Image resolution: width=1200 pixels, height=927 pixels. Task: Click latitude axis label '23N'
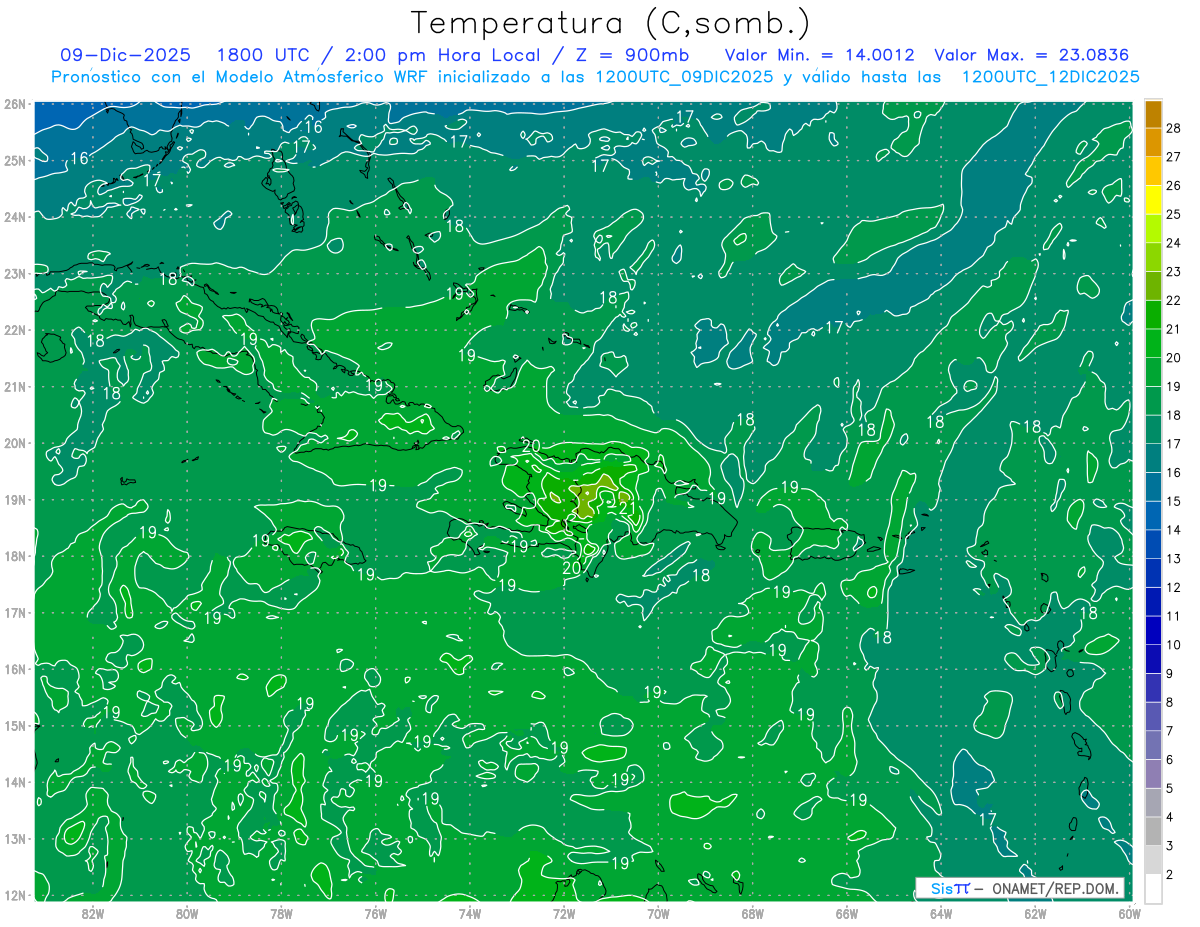click(x=15, y=273)
